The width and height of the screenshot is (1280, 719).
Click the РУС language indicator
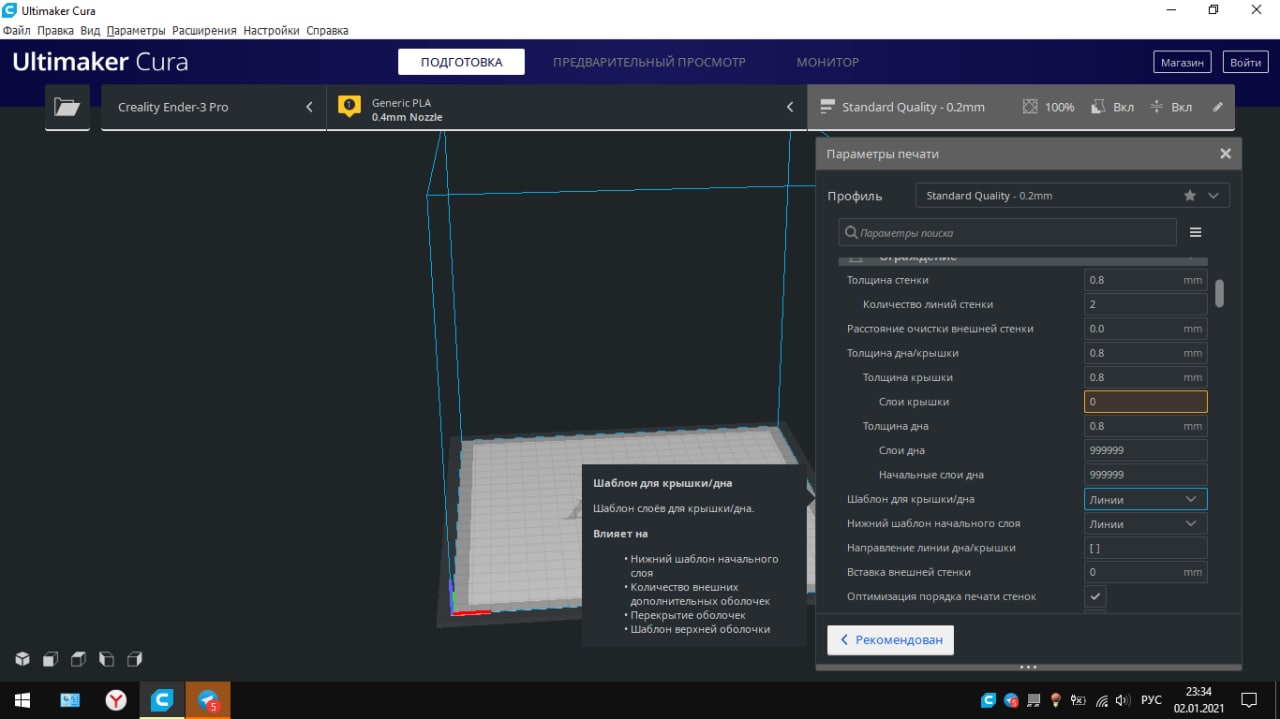click(1151, 700)
